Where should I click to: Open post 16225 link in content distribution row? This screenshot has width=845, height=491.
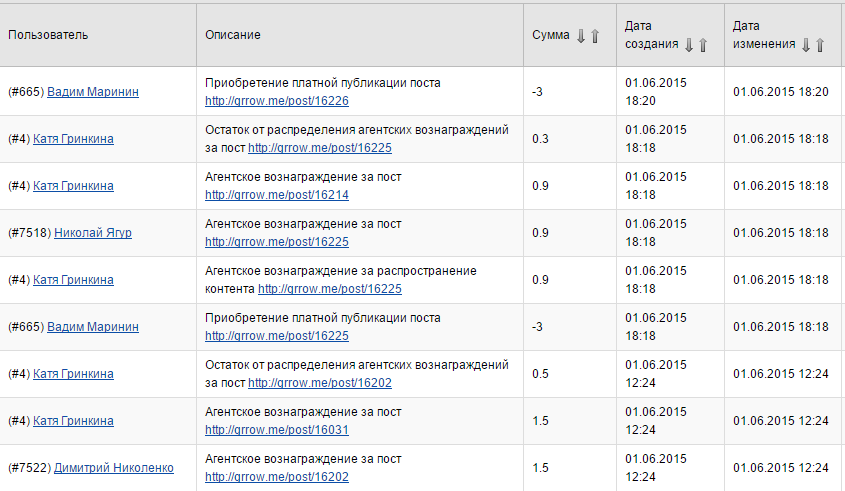(x=330, y=289)
